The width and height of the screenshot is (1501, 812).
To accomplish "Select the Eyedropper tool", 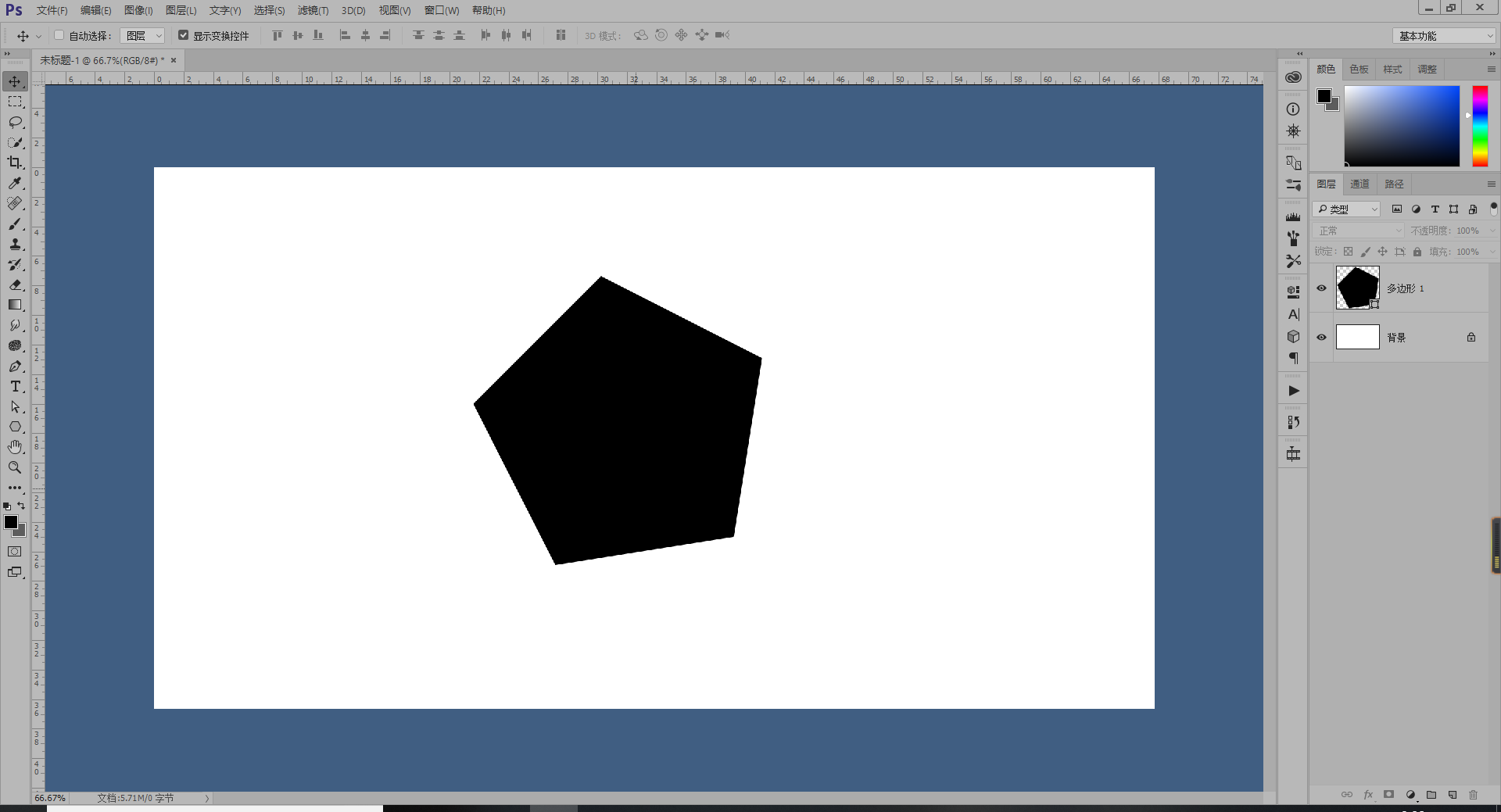I will tap(15, 183).
